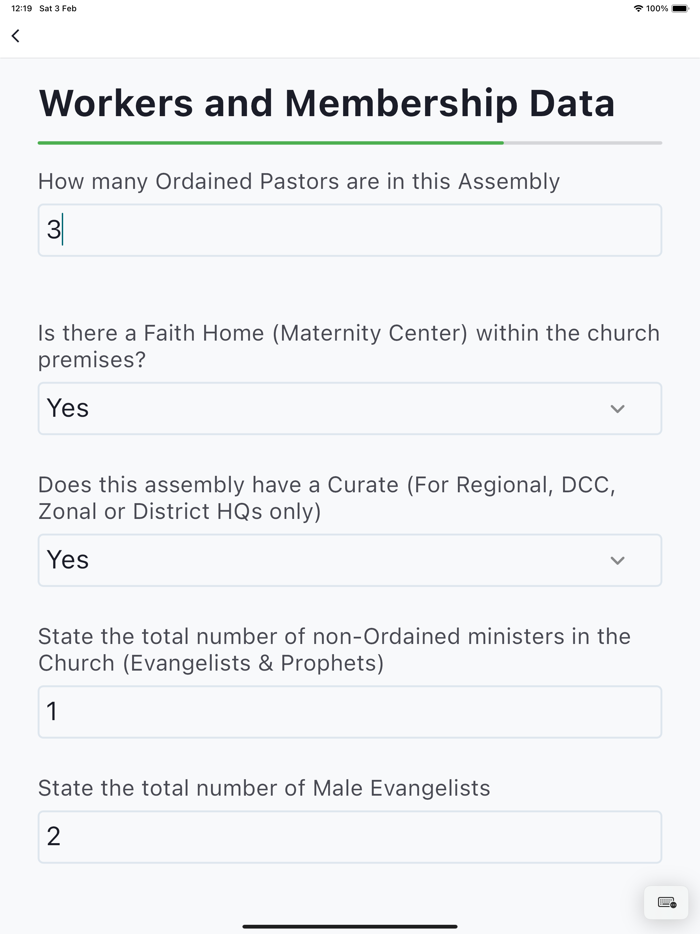The image size is (700, 934).
Task: Select the non-Ordained ministers input field
Action: pos(350,712)
